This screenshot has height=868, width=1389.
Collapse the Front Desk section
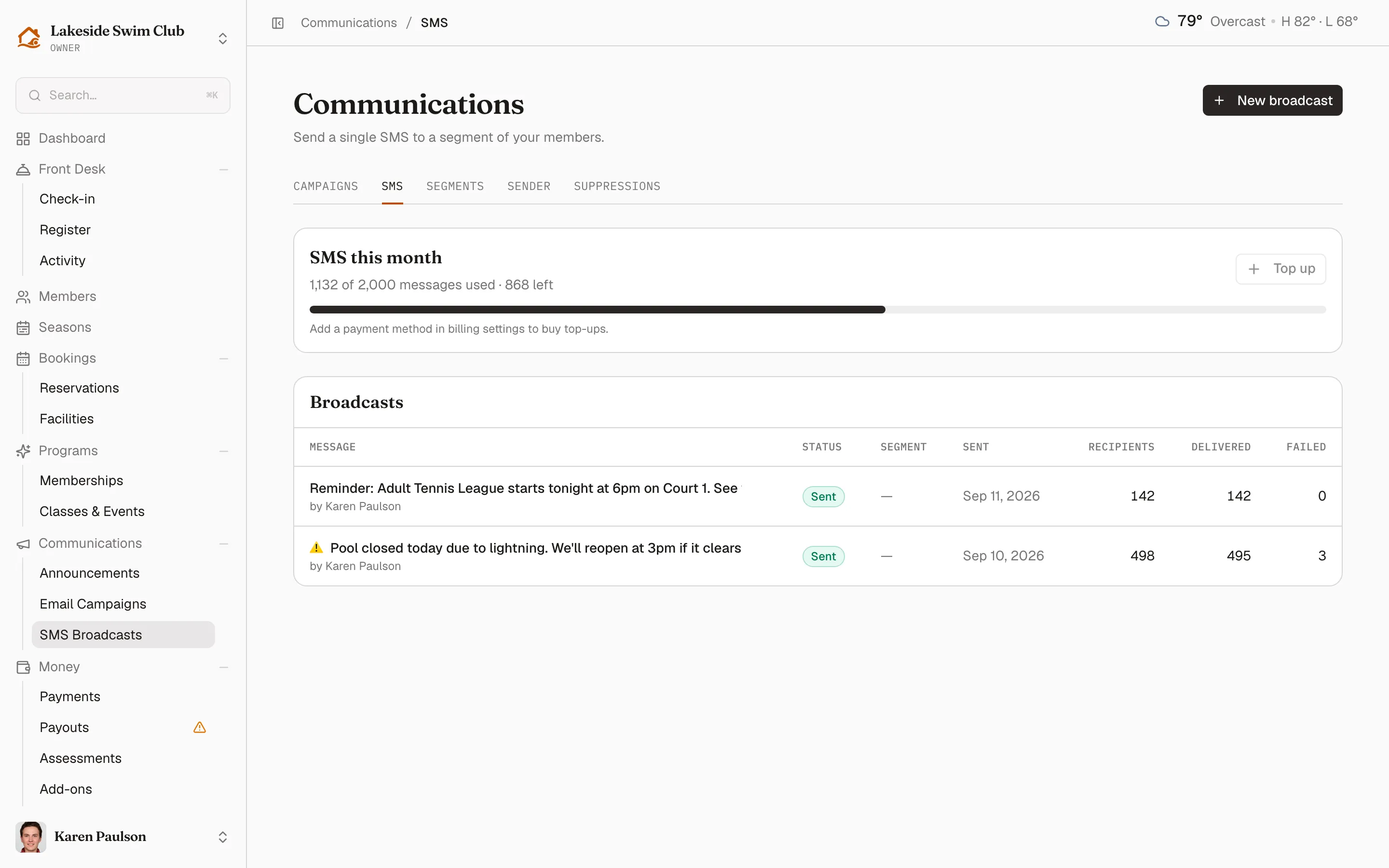coord(224,169)
